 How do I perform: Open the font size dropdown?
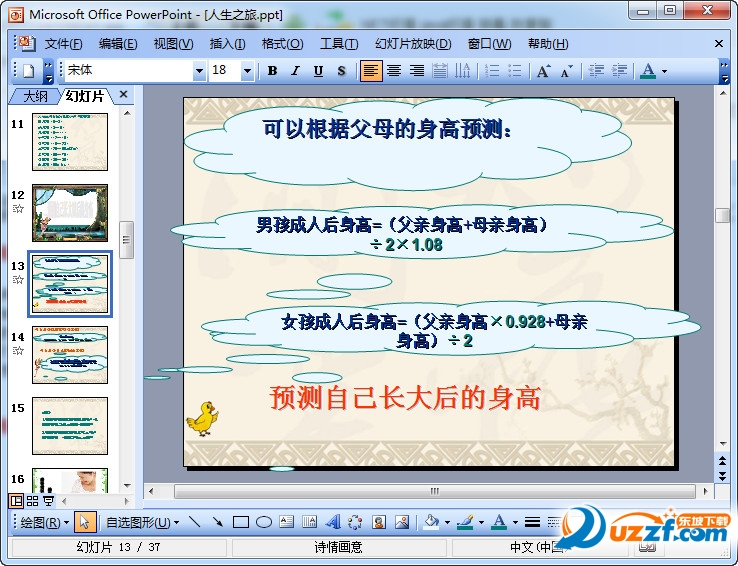[x=248, y=71]
